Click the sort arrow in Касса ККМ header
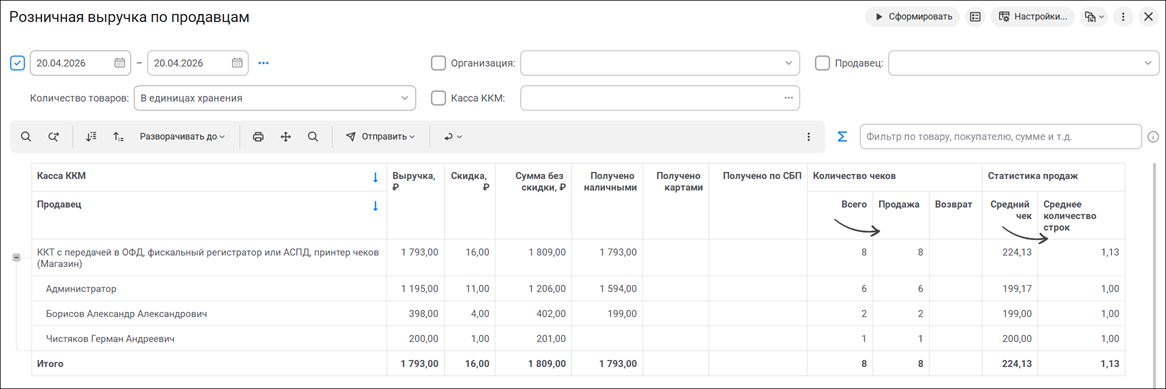The height and width of the screenshot is (389, 1166). 376,177
